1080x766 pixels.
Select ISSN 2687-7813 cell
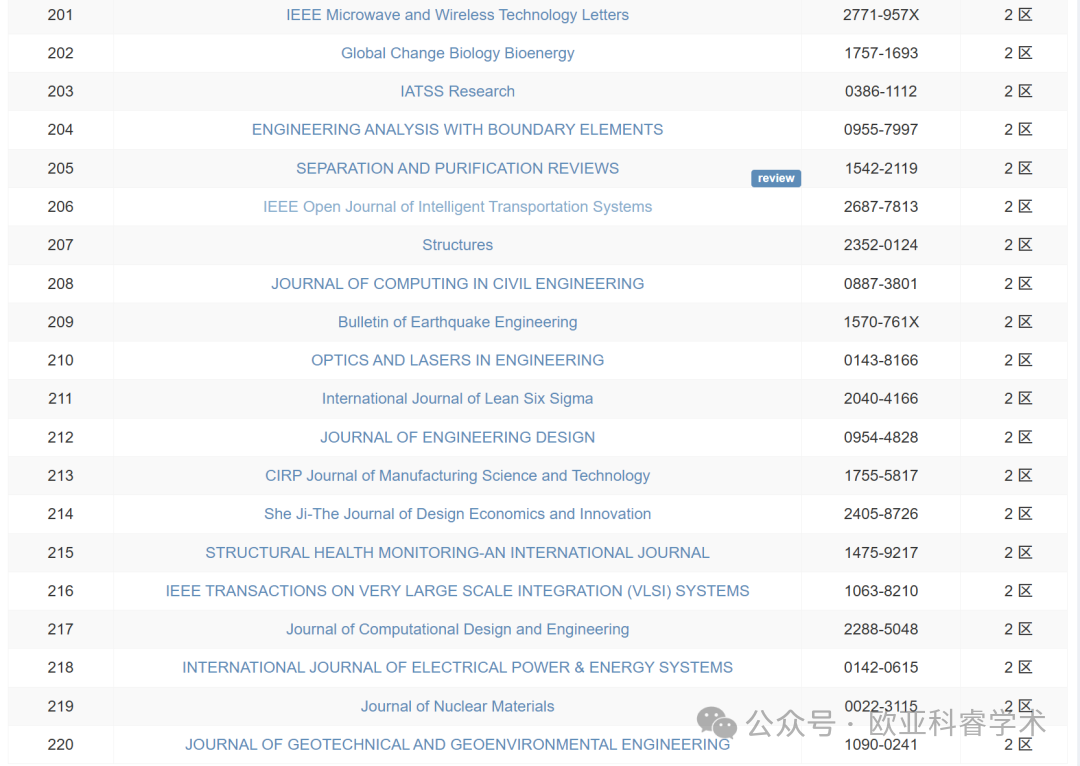pyautogui.click(x=881, y=207)
